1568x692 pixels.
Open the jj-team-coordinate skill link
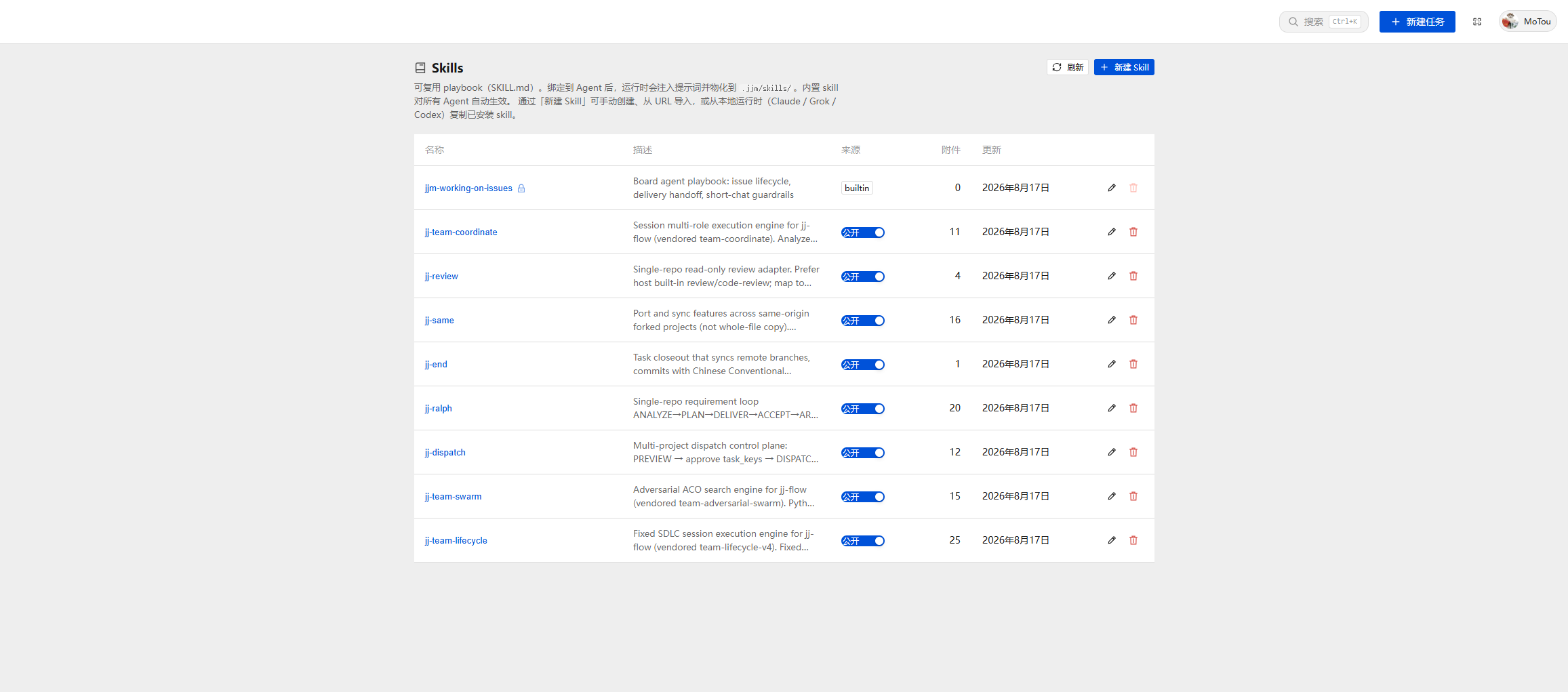[x=461, y=232]
